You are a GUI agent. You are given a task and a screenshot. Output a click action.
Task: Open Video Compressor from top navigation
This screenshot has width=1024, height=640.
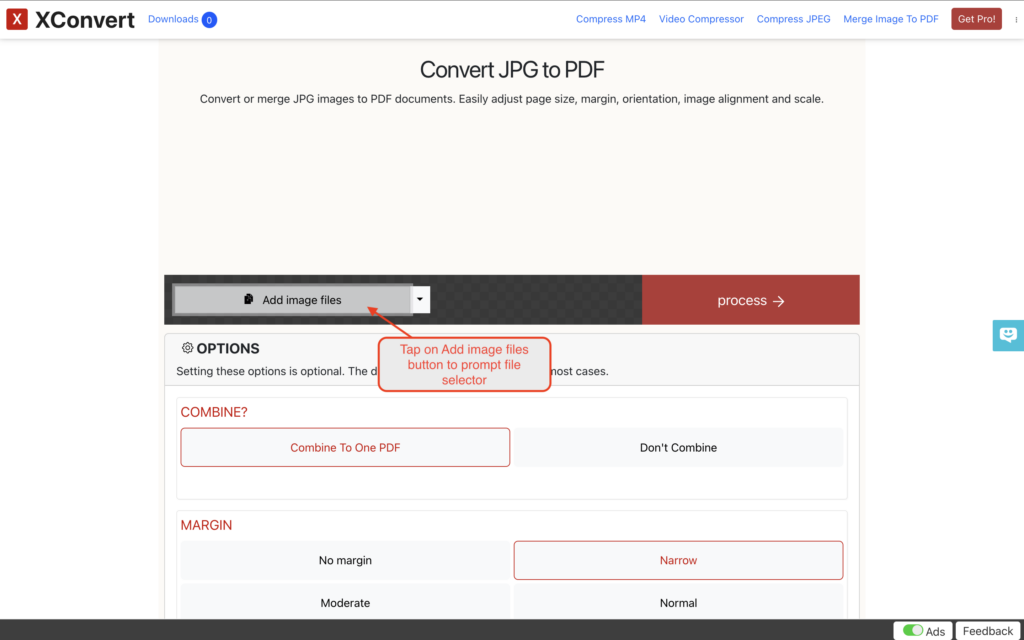701,19
